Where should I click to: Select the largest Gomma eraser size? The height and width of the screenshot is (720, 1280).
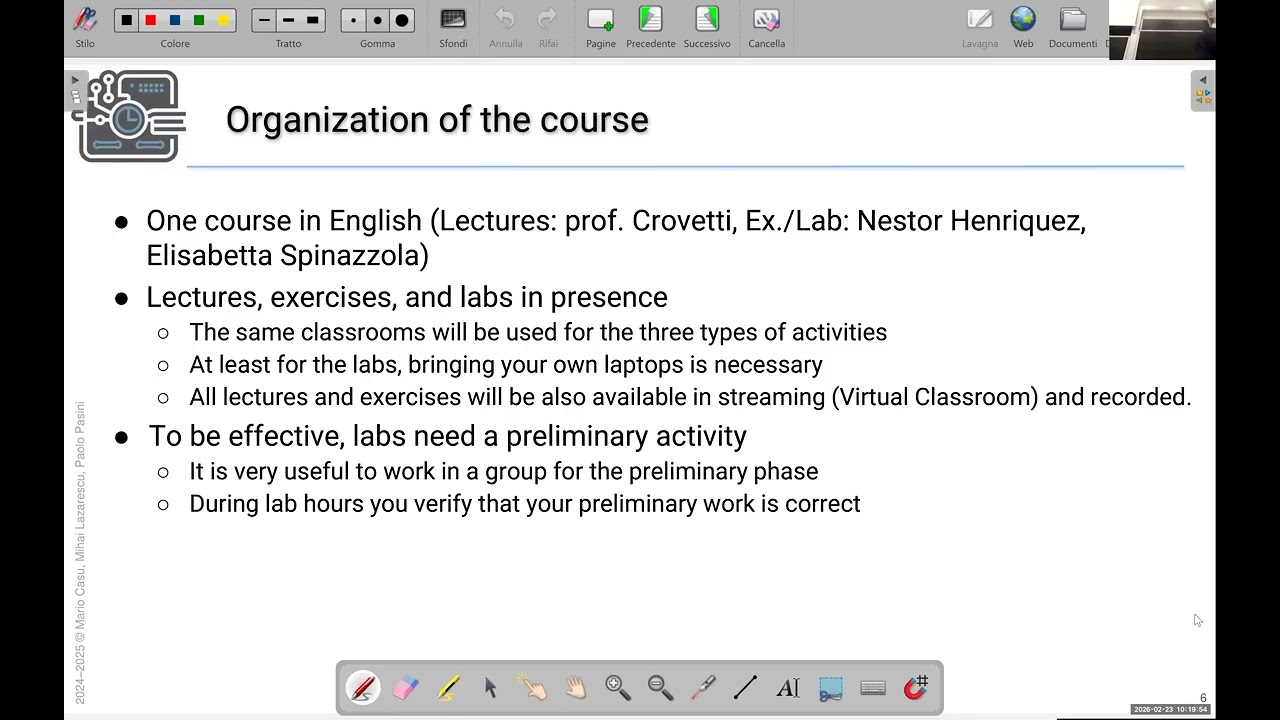click(x=402, y=20)
